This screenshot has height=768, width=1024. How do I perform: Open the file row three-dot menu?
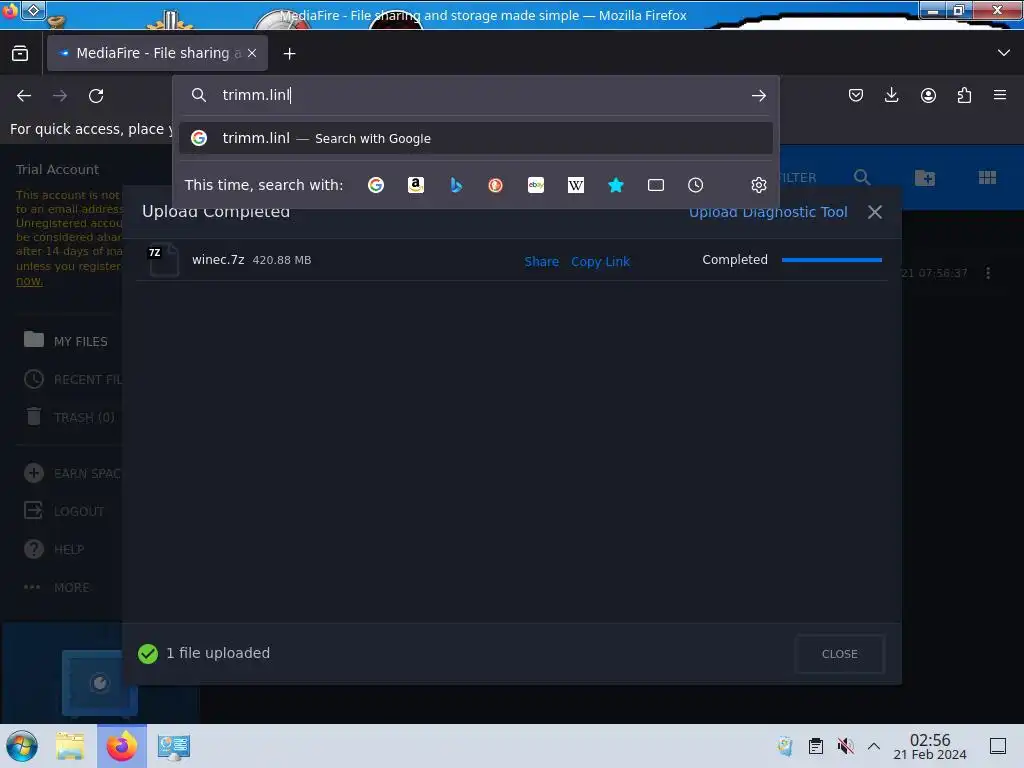(988, 273)
